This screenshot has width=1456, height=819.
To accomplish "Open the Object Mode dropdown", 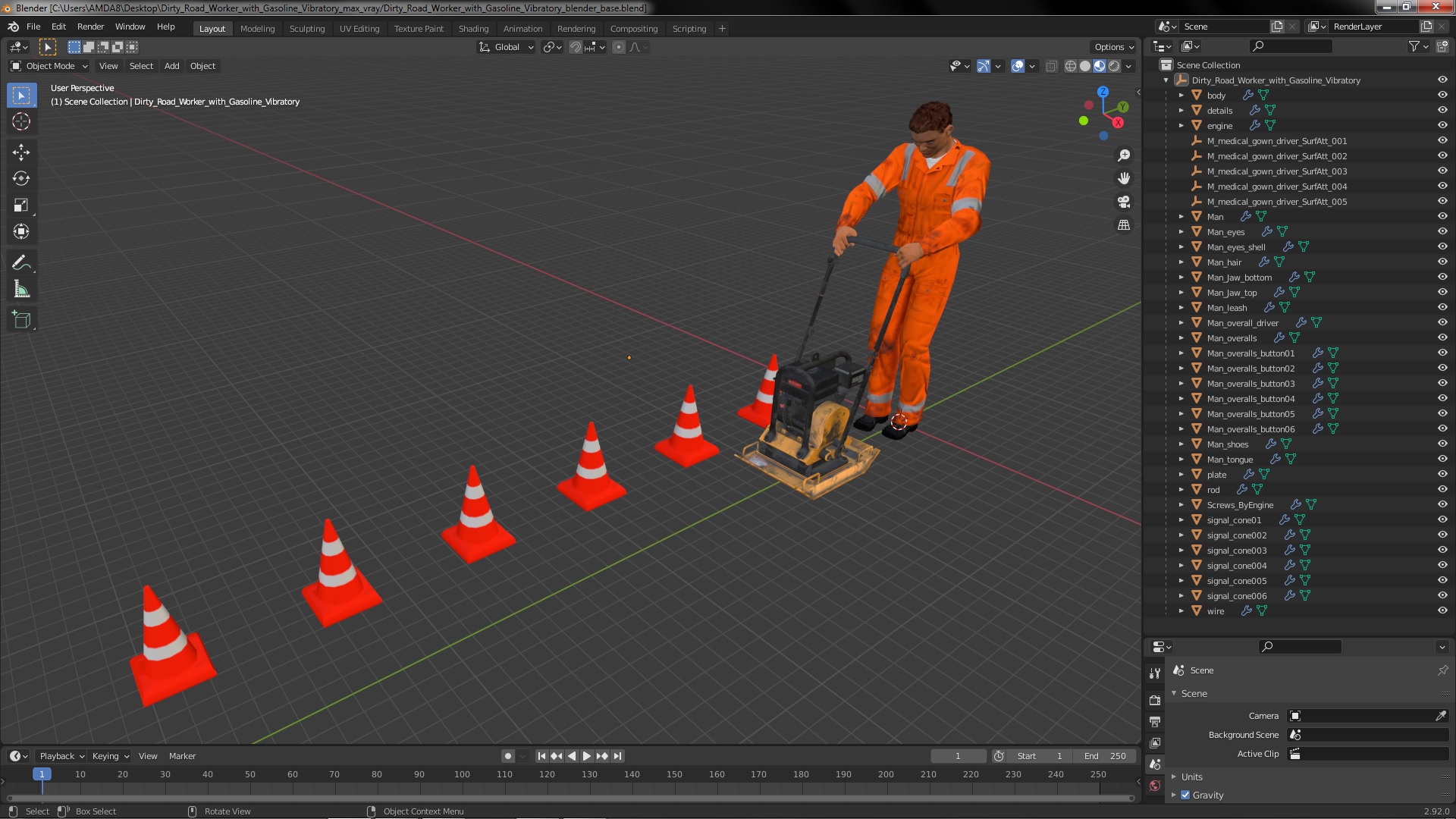I will 49,66.
